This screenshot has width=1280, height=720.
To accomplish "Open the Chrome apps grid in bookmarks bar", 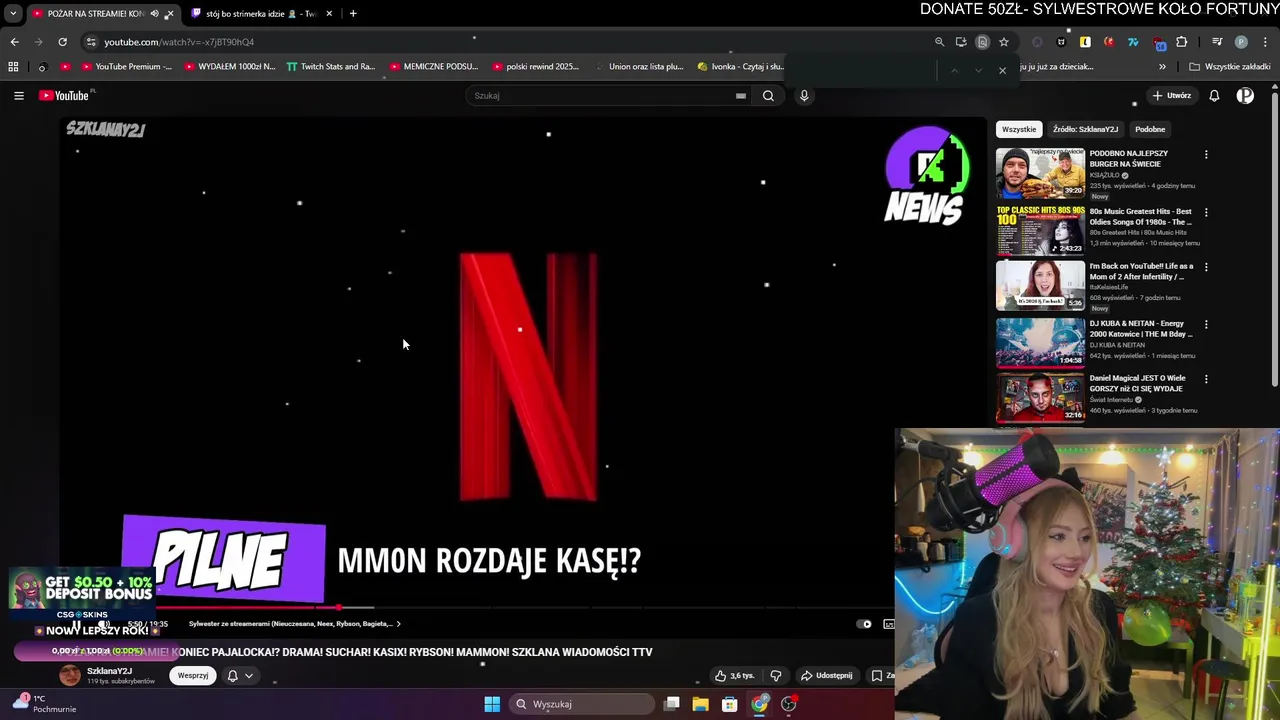I will (13, 67).
